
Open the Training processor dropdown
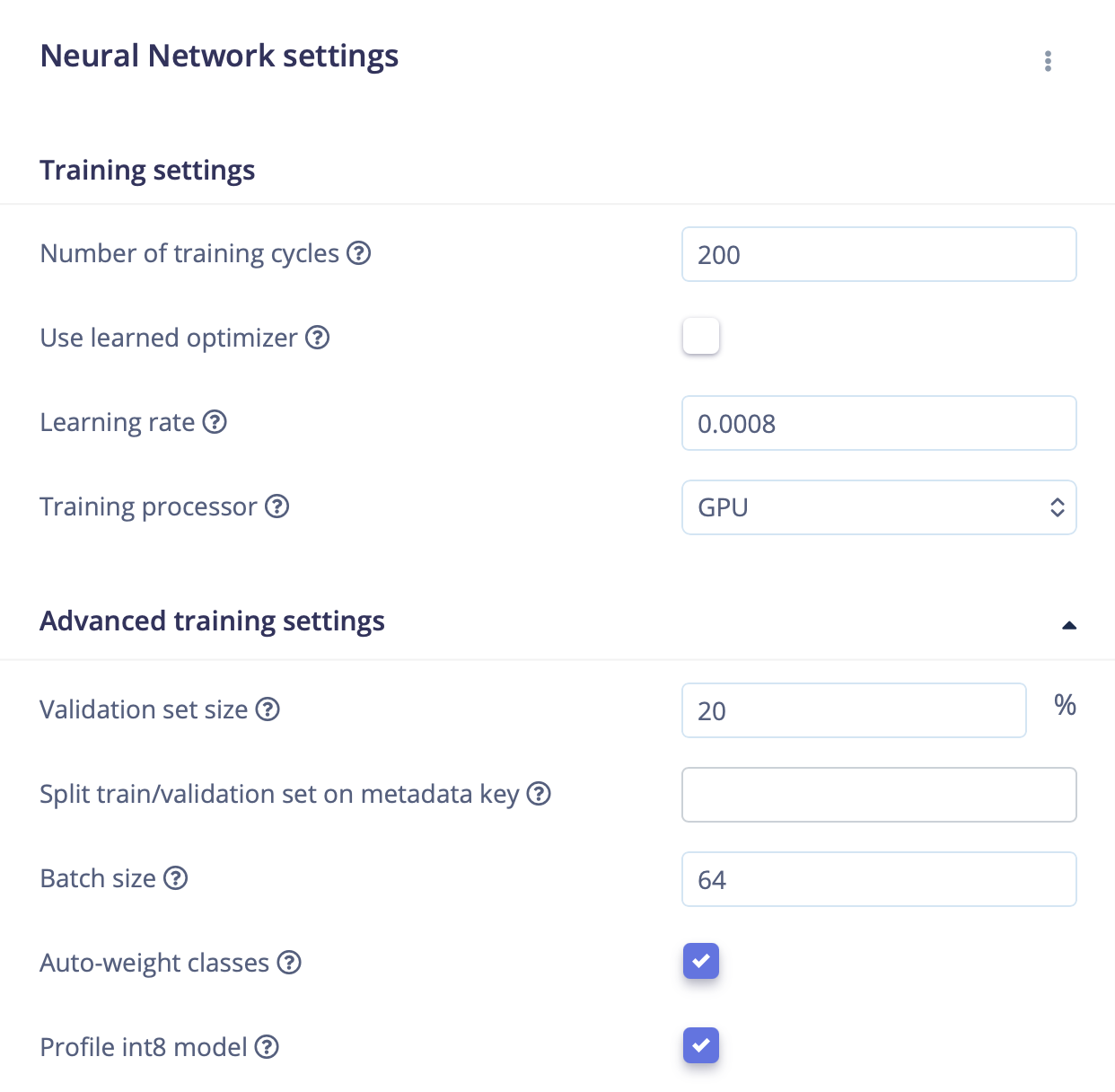878,507
